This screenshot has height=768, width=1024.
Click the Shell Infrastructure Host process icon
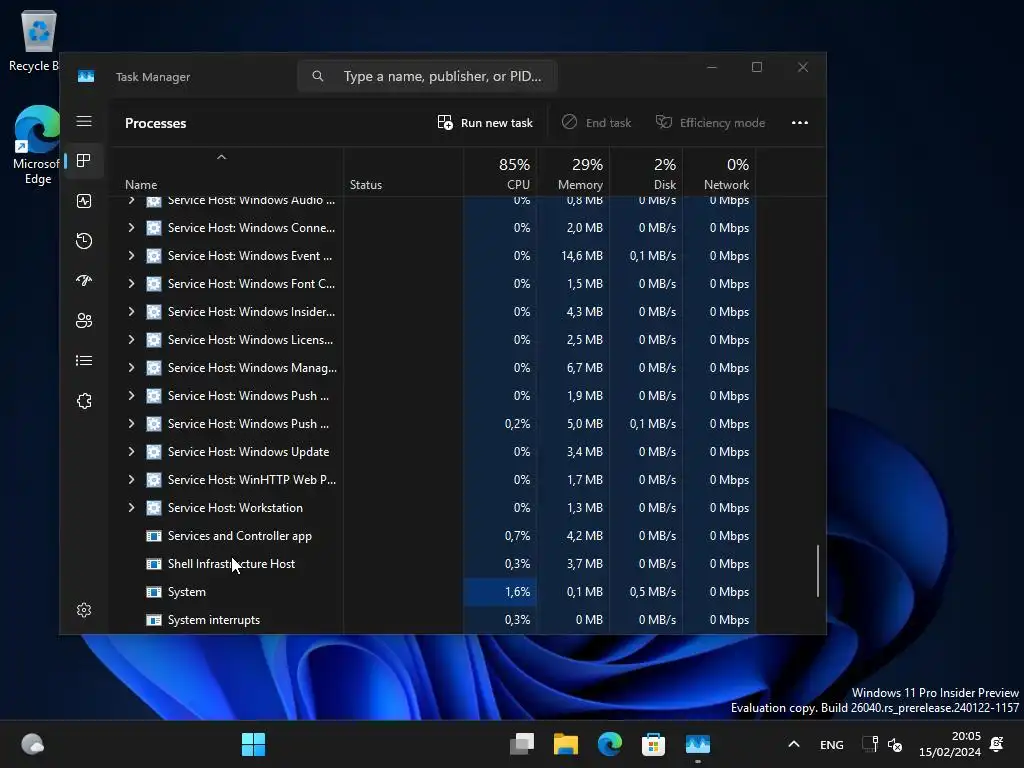point(153,564)
